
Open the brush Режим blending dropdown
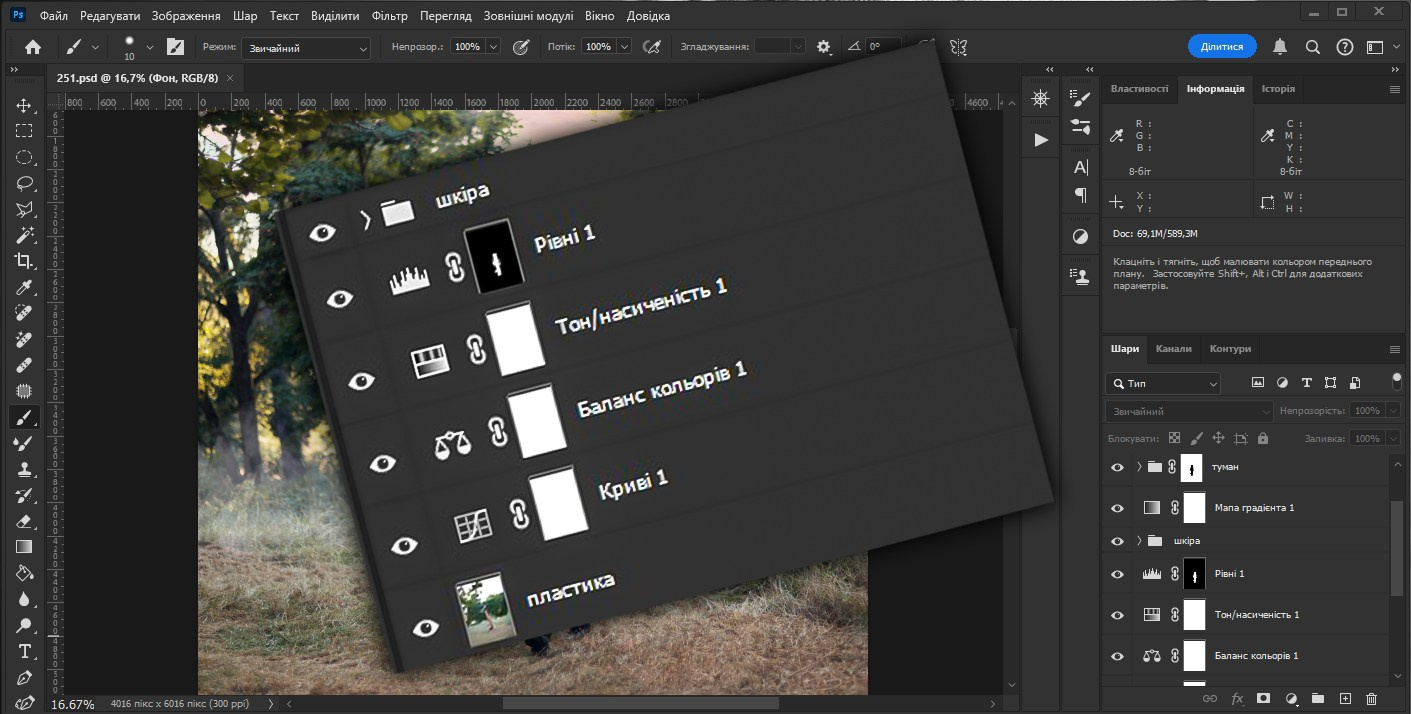305,47
